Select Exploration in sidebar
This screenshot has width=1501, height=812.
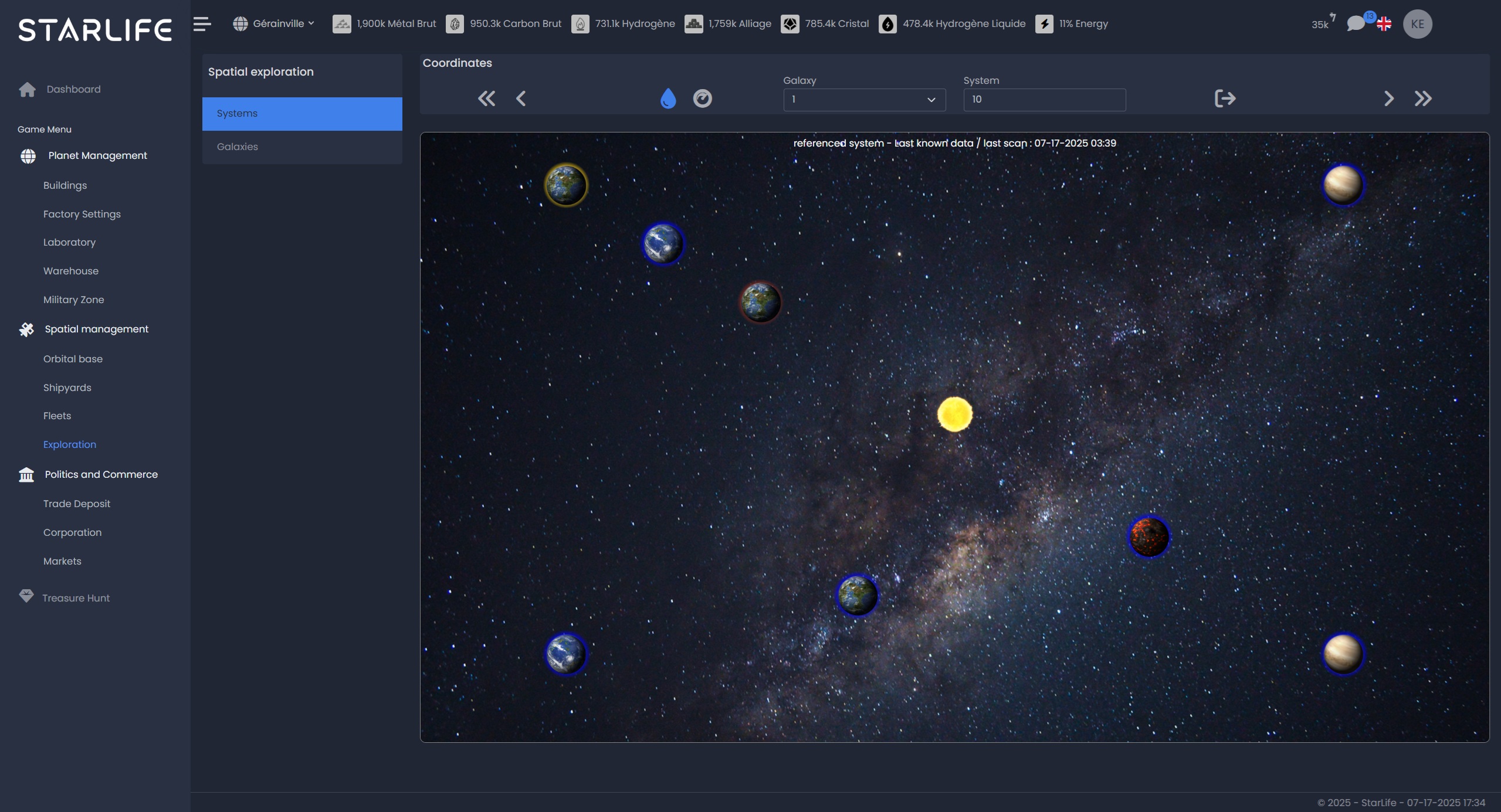(x=70, y=444)
